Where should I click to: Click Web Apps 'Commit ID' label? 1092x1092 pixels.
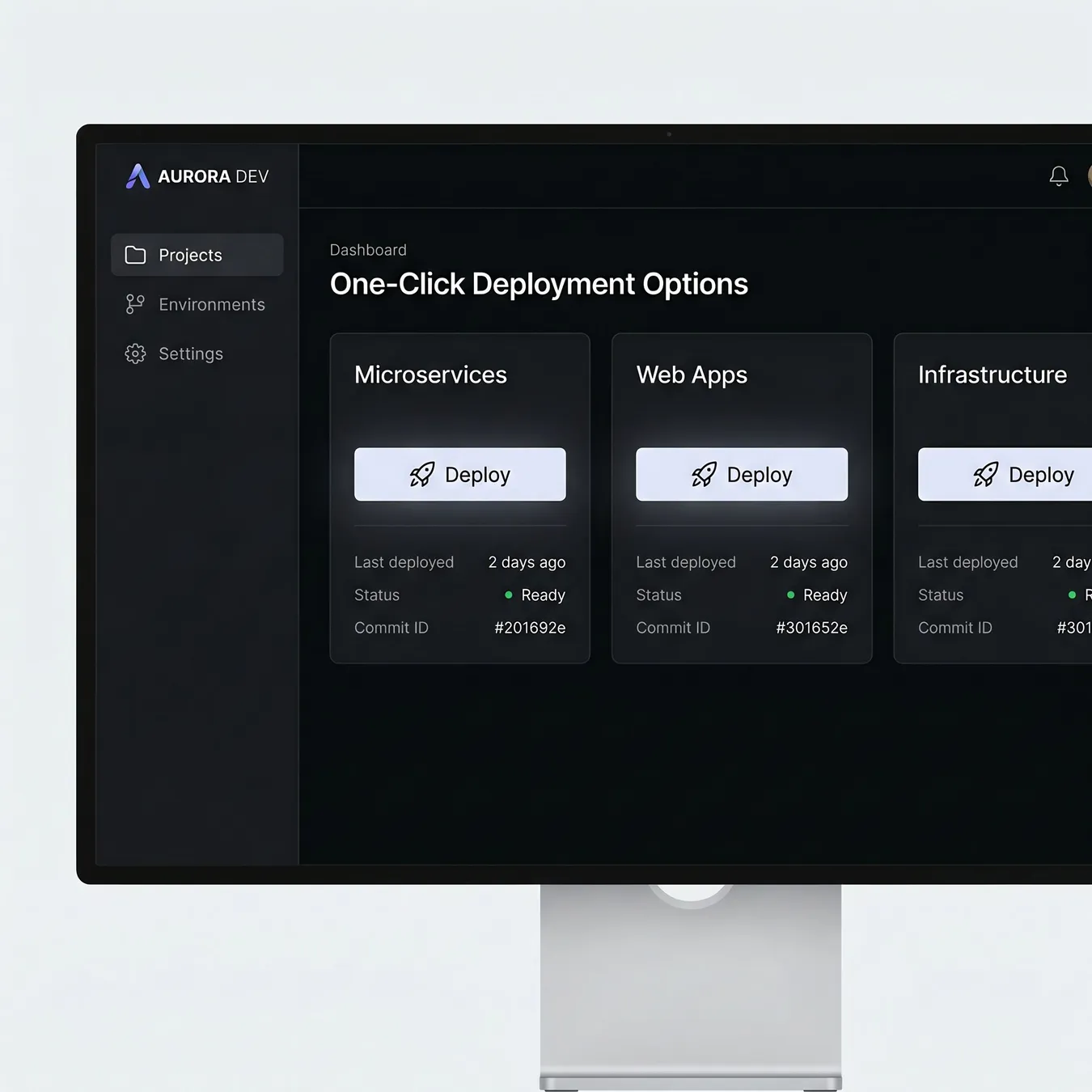click(x=673, y=628)
